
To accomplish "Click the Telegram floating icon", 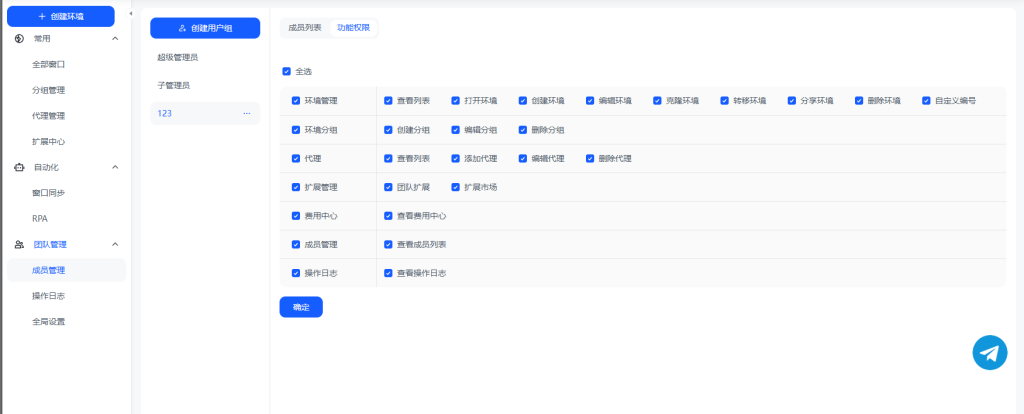I will point(989,352).
